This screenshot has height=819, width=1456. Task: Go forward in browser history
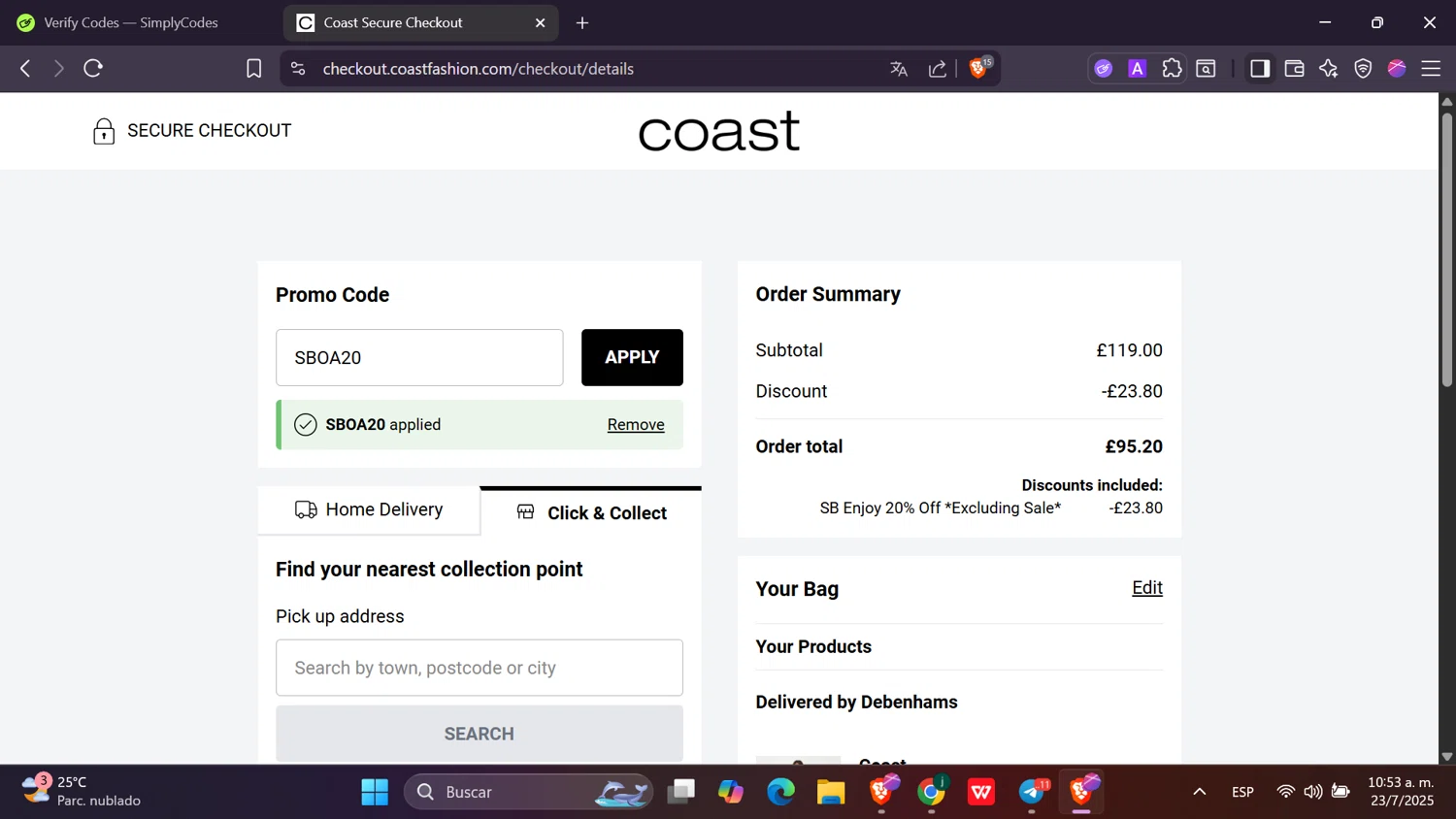(58, 68)
